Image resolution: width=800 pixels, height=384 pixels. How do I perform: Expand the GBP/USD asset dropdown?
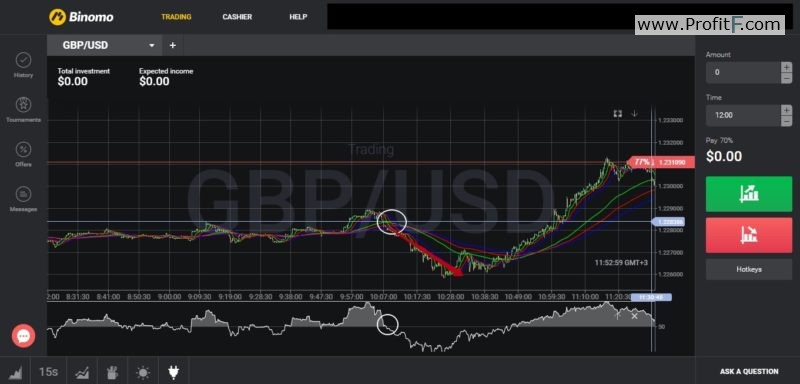click(152, 45)
